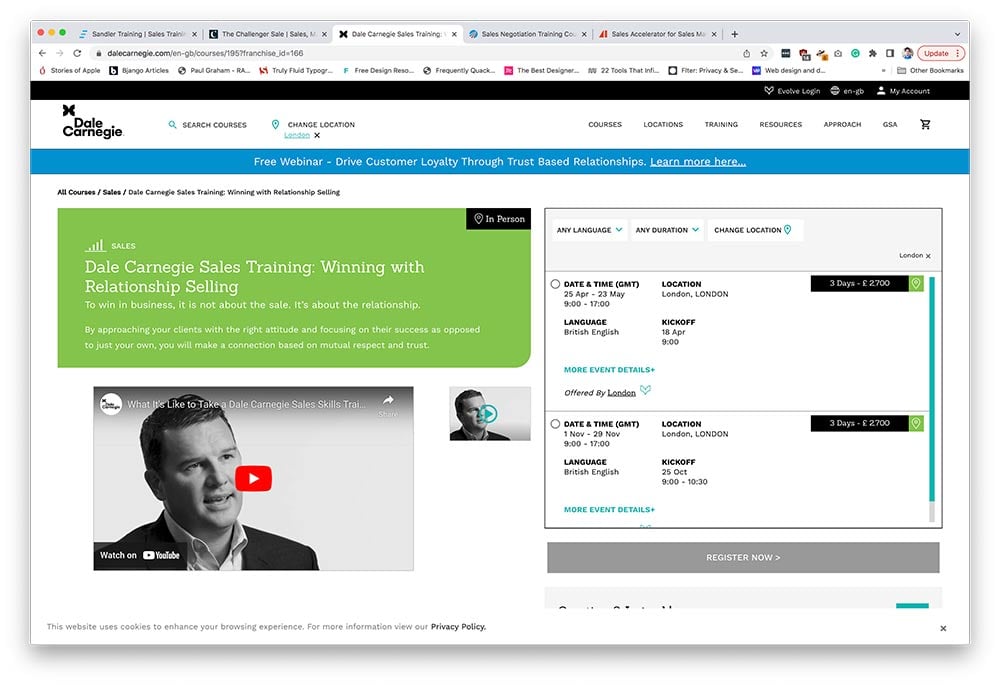Click map pin on 25 Apr event price
1000x685 pixels.
pyautogui.click(x=916, y=283)
